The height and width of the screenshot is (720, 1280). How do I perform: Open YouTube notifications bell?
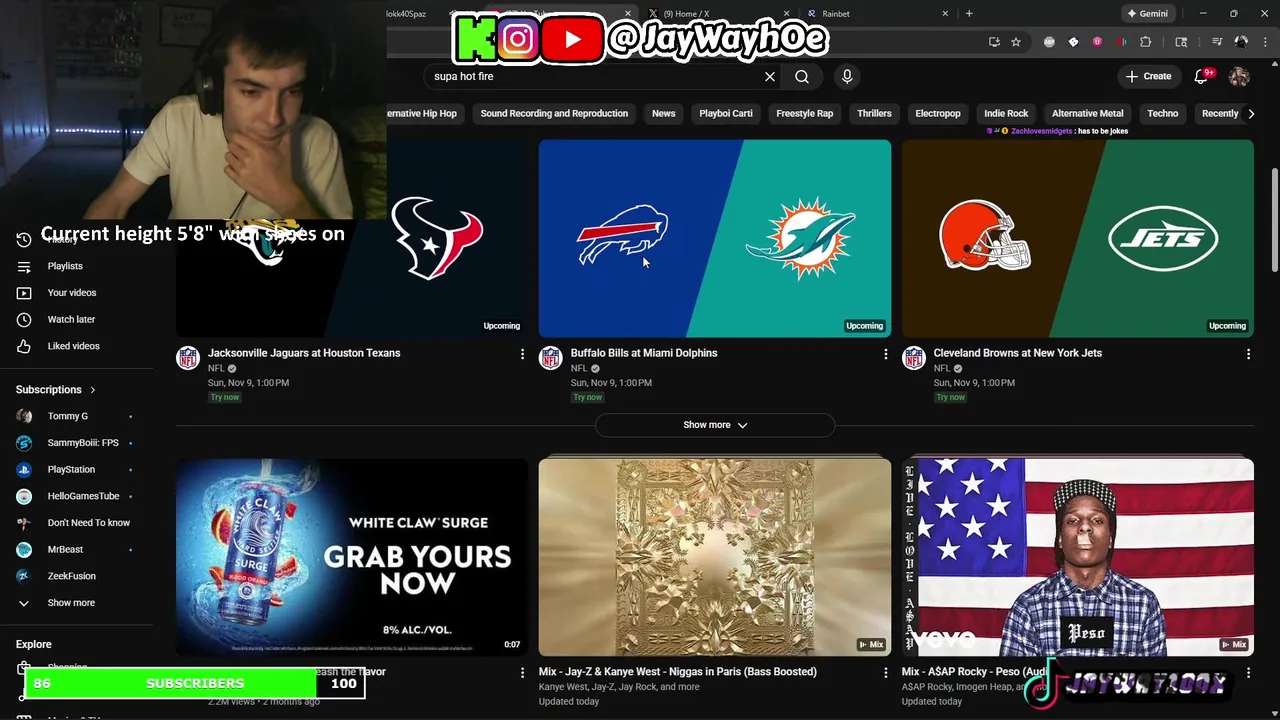click(x=1202, y=76)
